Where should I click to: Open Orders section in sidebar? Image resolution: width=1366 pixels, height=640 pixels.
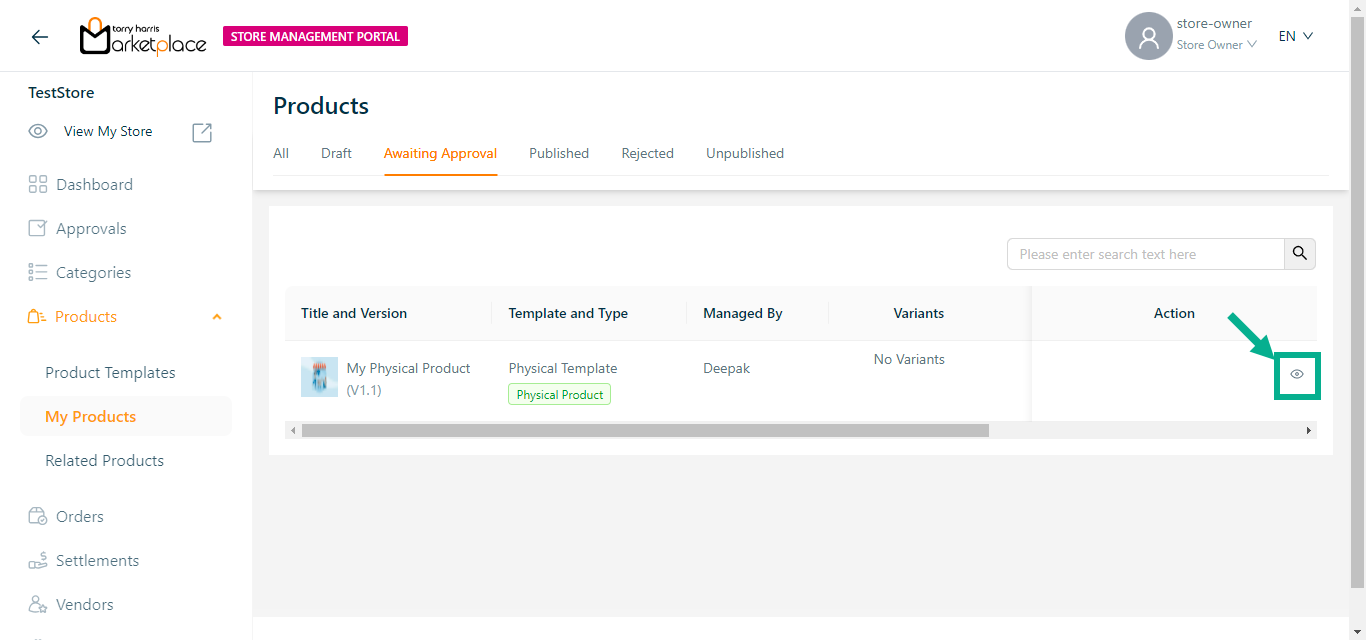79,517
